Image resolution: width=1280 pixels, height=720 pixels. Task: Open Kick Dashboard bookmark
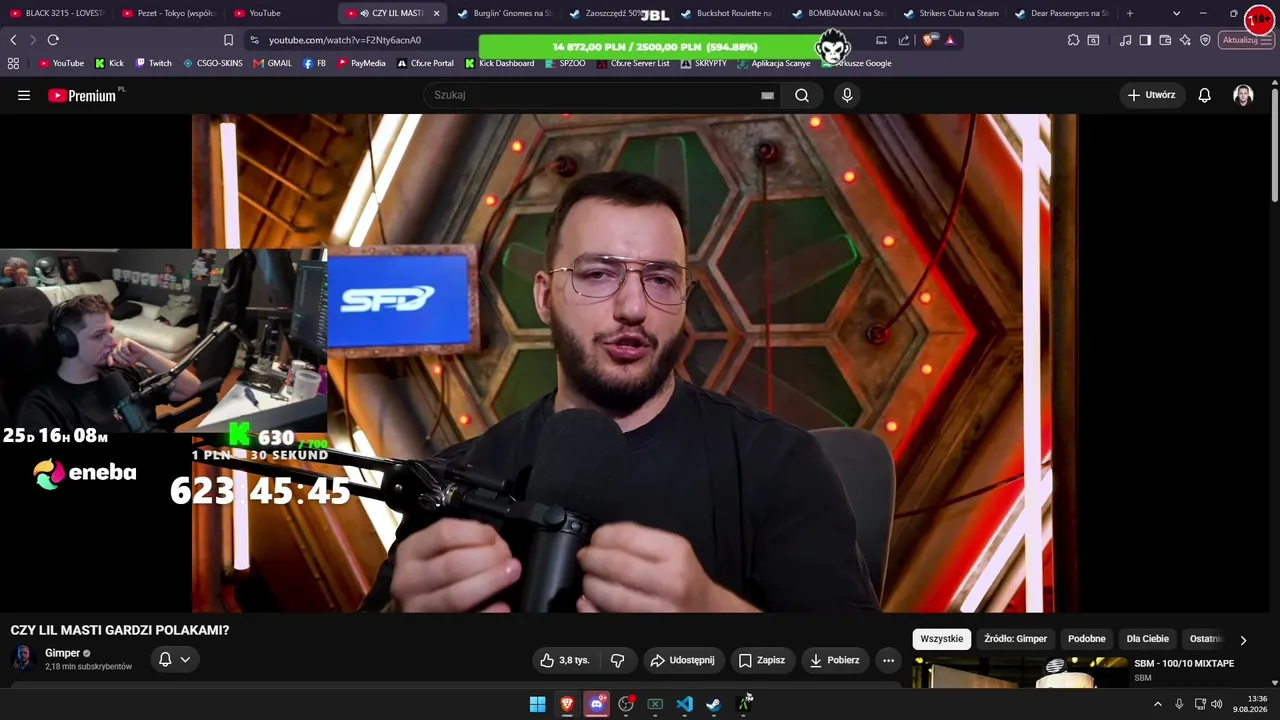[499, 63]
